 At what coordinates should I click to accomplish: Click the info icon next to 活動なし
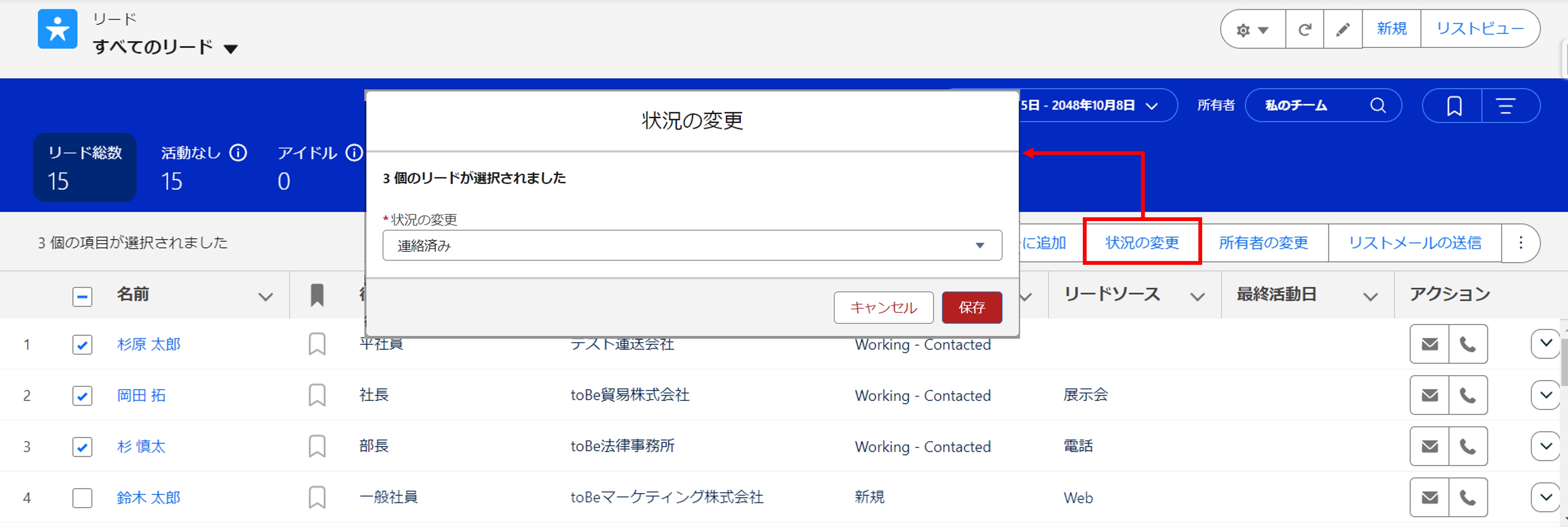pyautogui.click(x=238, y=152)
